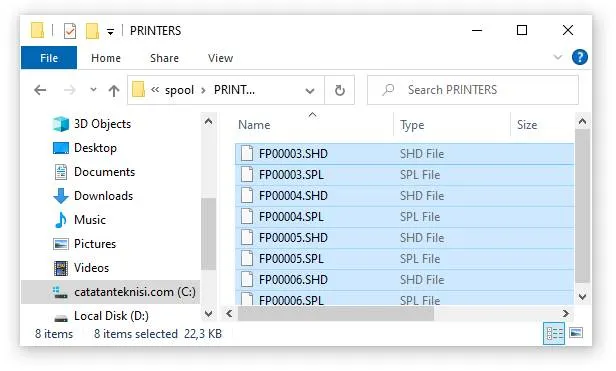Open 3D Objects in the navigation pane

tap(102, 124)
